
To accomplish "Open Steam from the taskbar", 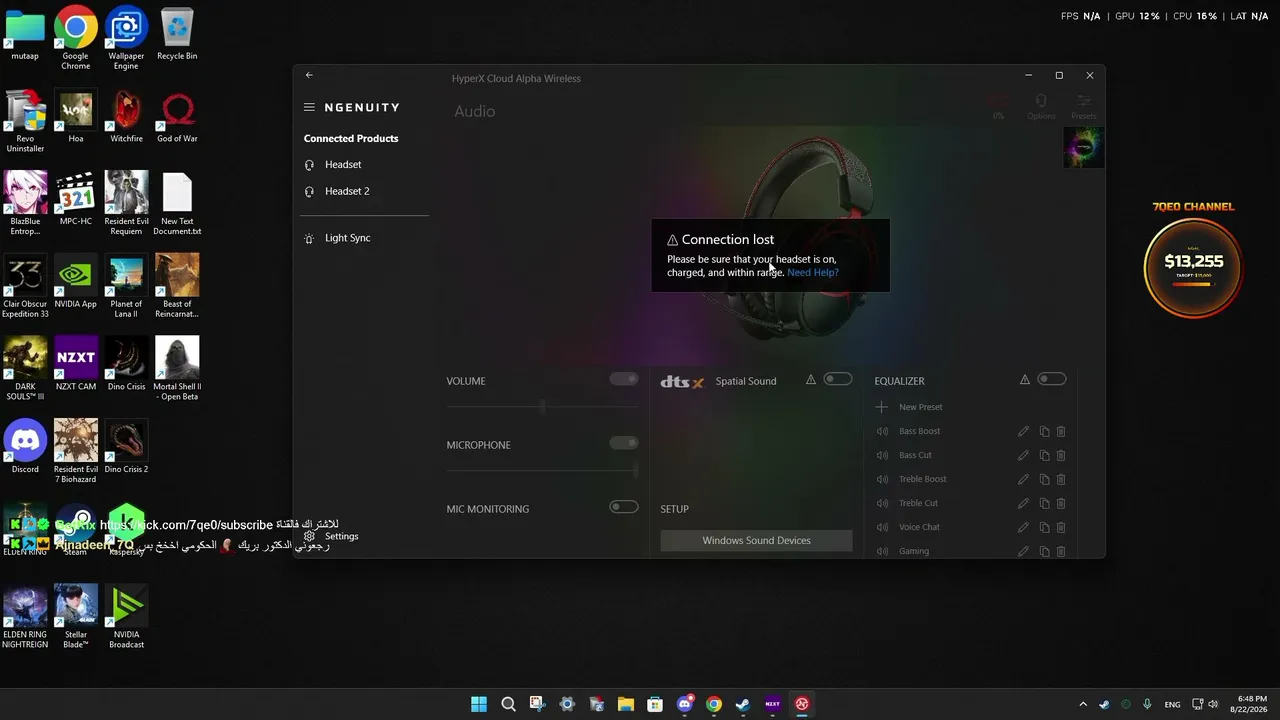I will click(x=743, y=704).
